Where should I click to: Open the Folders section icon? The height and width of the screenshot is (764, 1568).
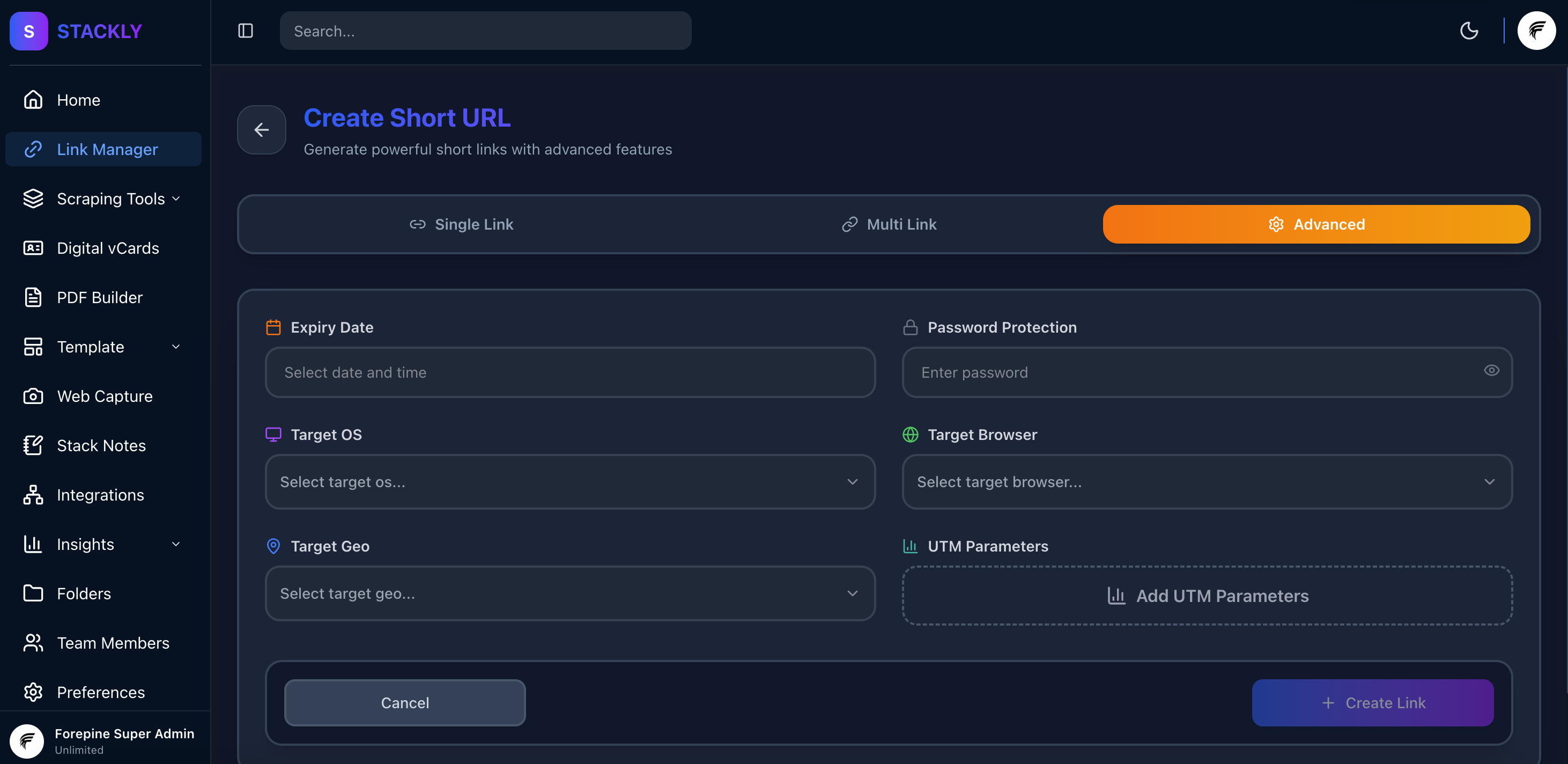pos(33,593)
